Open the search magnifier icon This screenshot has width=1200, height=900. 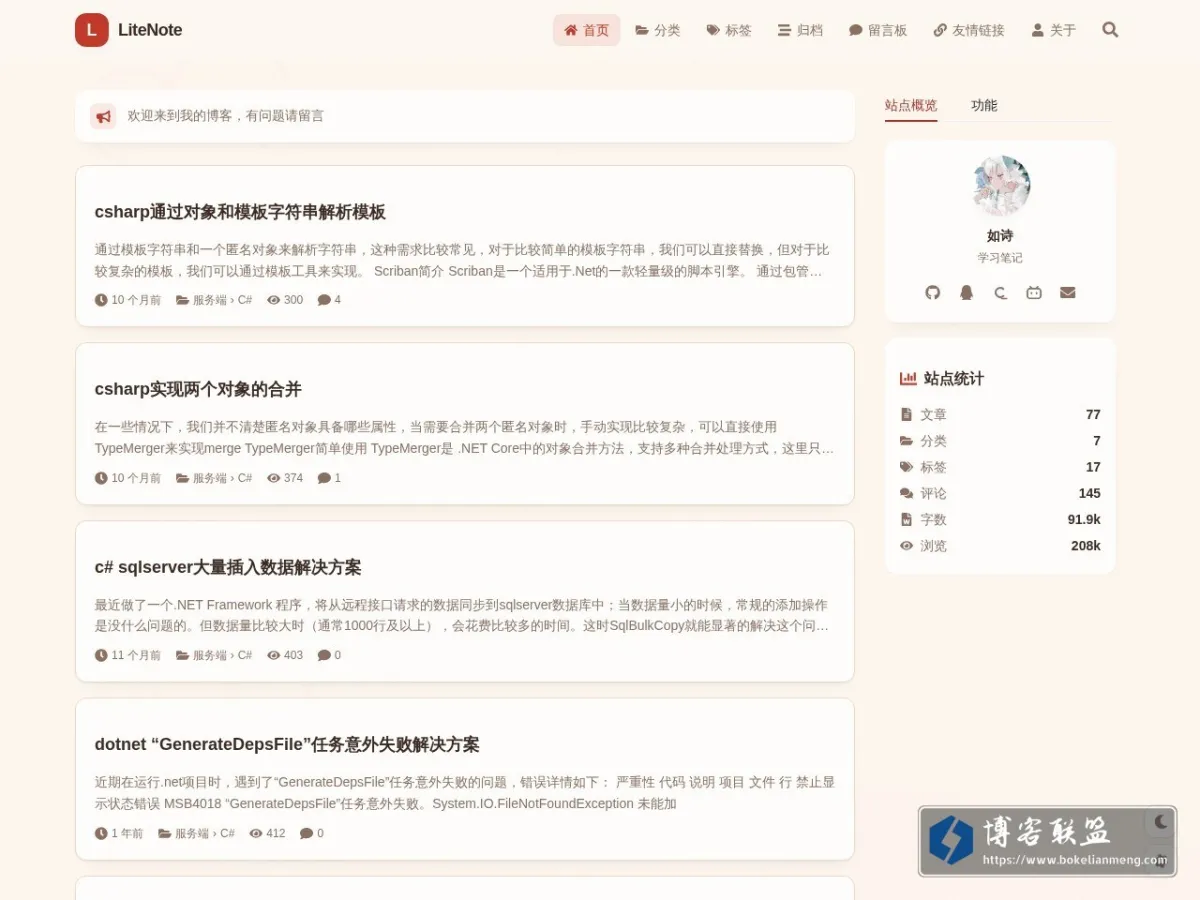coord(1110,30)
